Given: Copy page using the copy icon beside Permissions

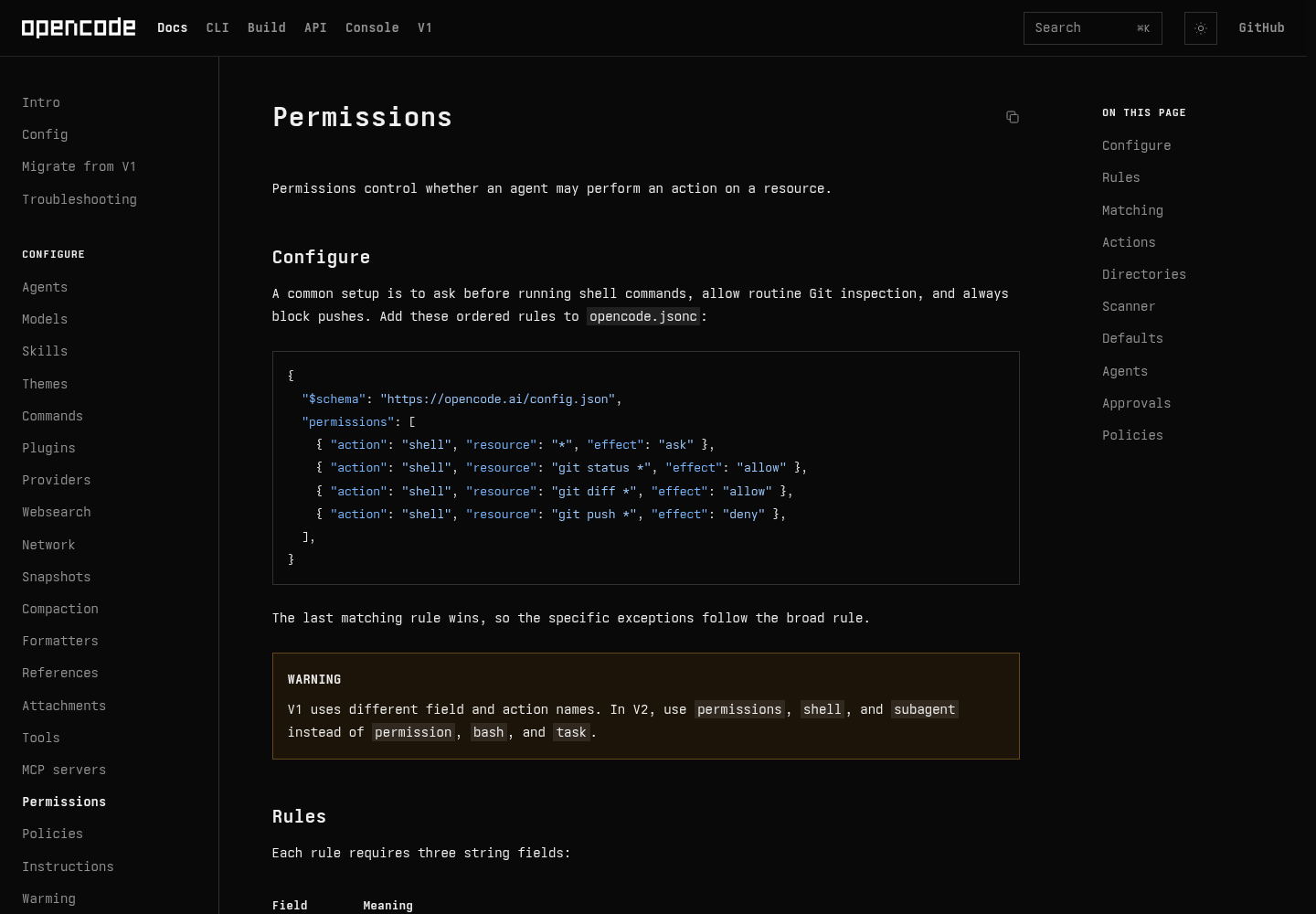Looking at the screenshot, I should (x=1013, y=117).
